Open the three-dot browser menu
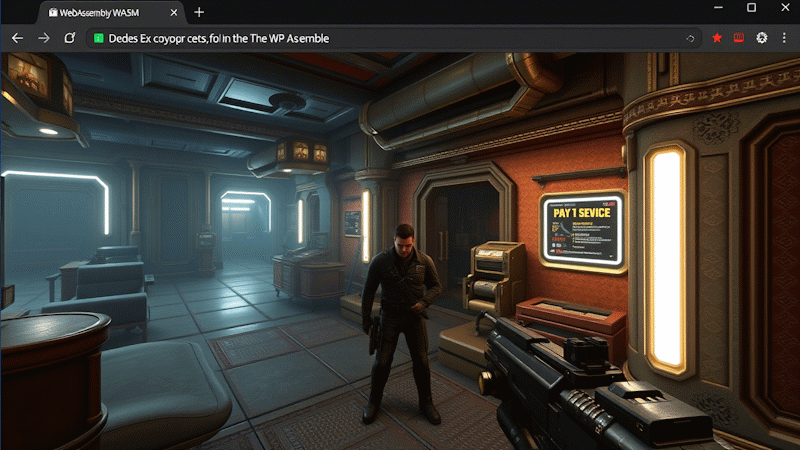The width and height of the screenshot is (800, 450). (784, 38)
